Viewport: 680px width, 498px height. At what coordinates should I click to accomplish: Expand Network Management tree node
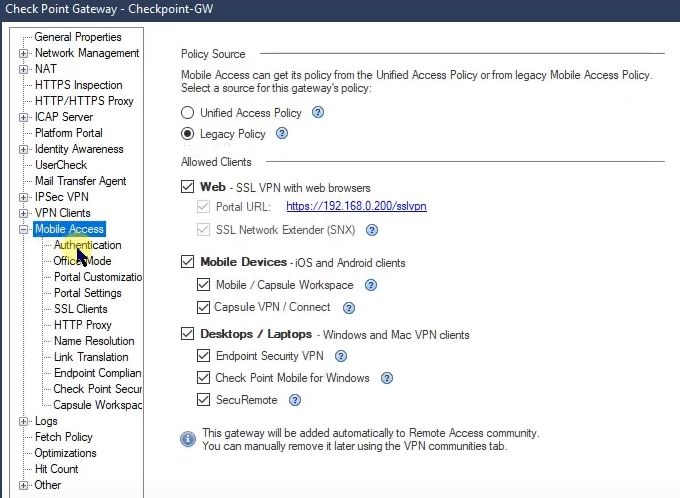coord(23,53)
